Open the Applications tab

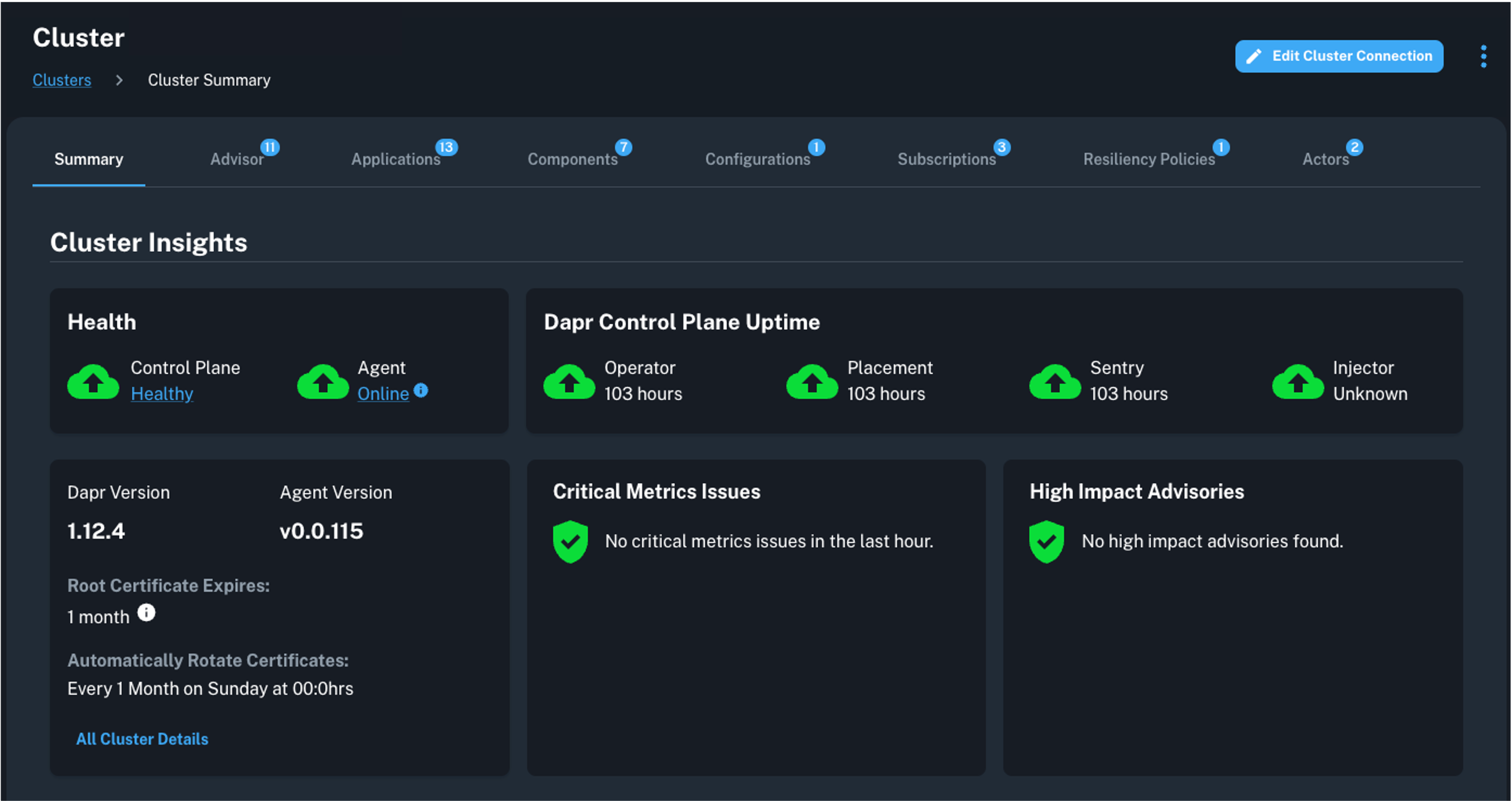tap(396, 159)
